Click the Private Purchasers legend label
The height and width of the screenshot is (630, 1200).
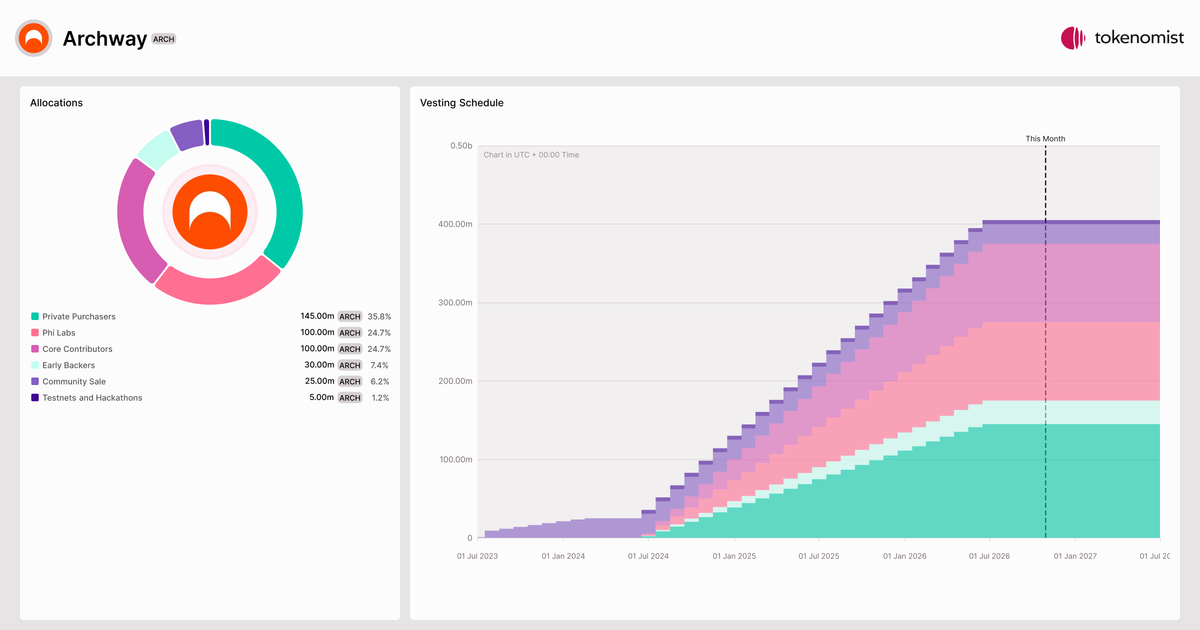79,316
